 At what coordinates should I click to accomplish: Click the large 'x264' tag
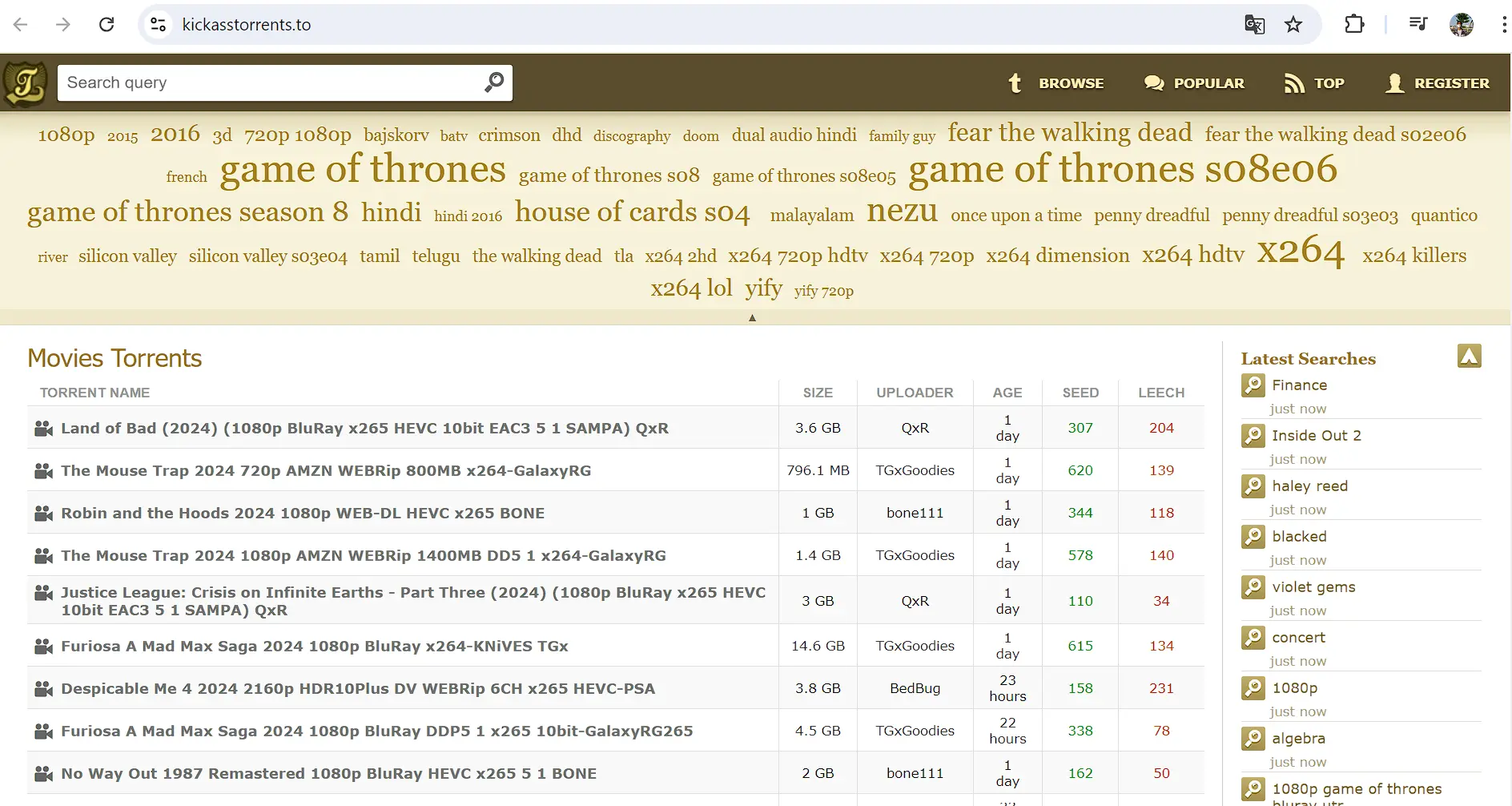pyautogui.click(x=1301, y=252)
